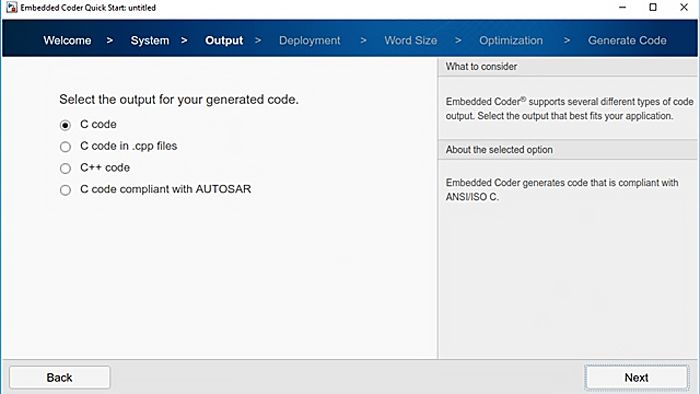Click the What to consider header
This screenshot has width=700, height=394.
pos(567,66)
